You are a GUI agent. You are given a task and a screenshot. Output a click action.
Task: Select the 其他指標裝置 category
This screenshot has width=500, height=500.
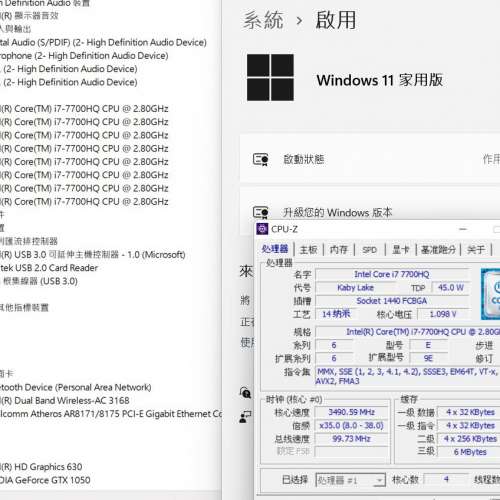[x=24, y=307]
